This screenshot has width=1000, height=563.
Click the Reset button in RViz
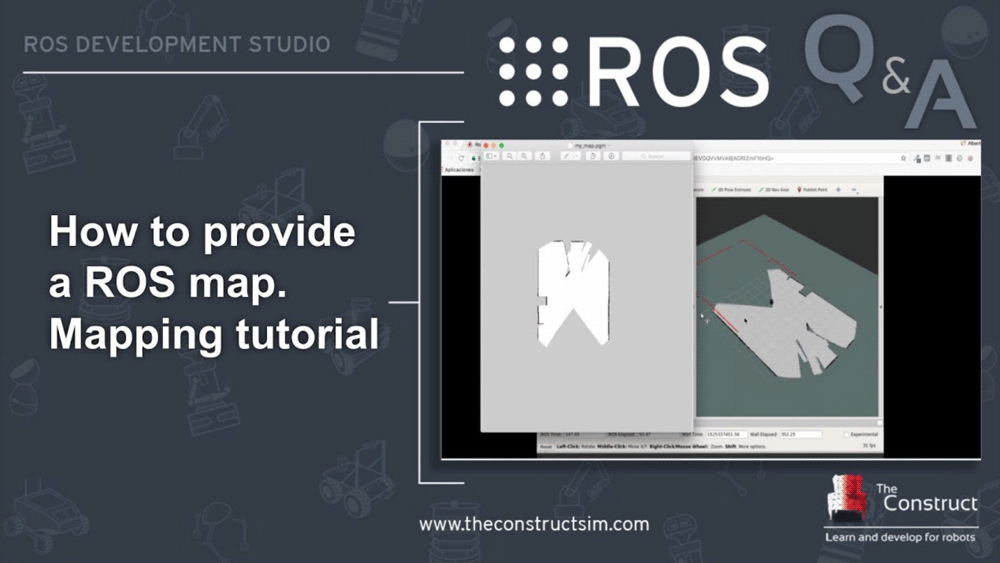pos(546,446)
